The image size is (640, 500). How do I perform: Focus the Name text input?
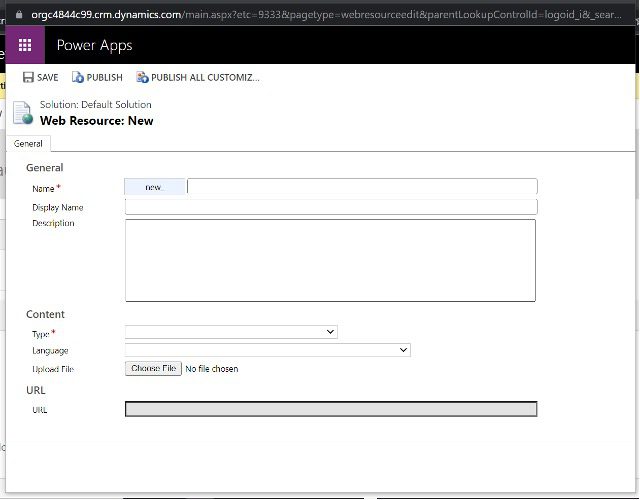[362, 187]
